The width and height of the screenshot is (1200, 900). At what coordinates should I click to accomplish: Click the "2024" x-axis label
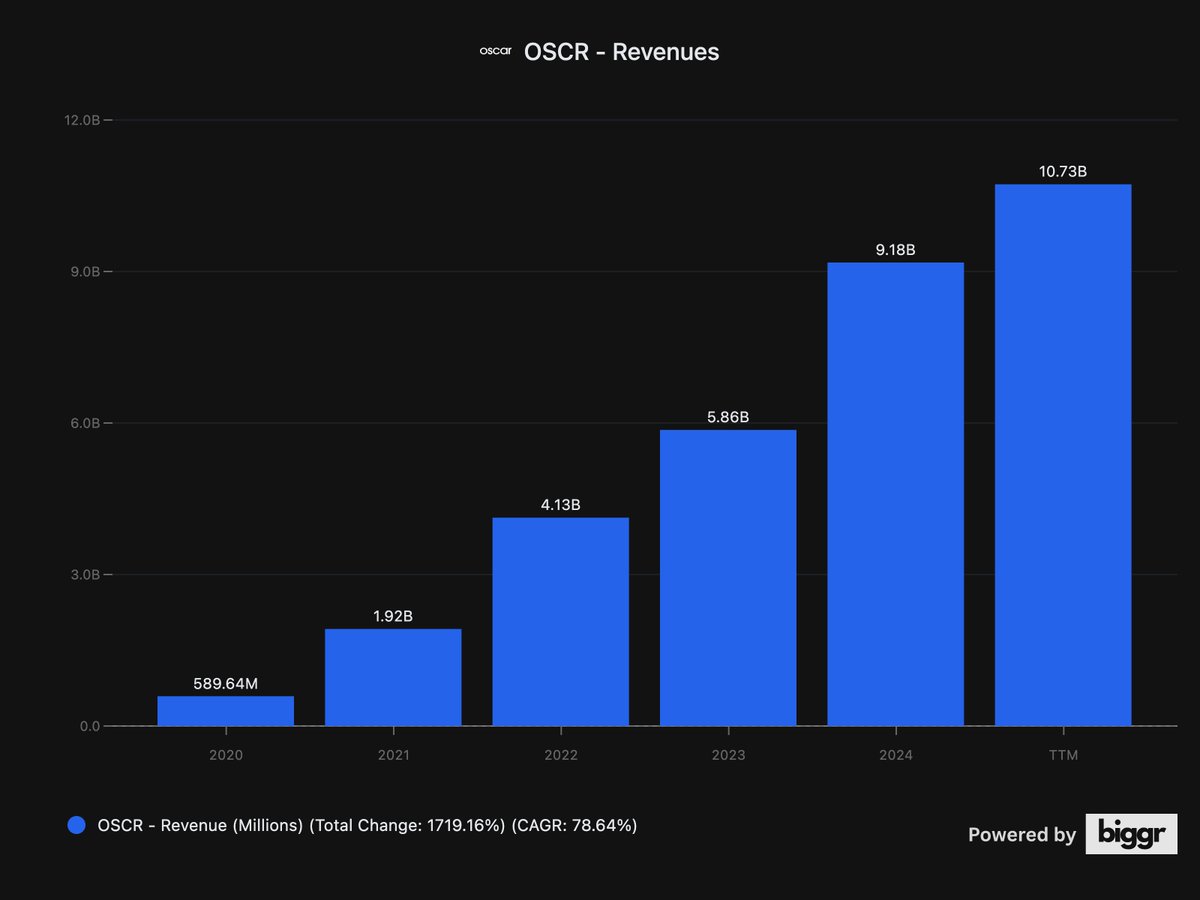(x=895, y=755)
